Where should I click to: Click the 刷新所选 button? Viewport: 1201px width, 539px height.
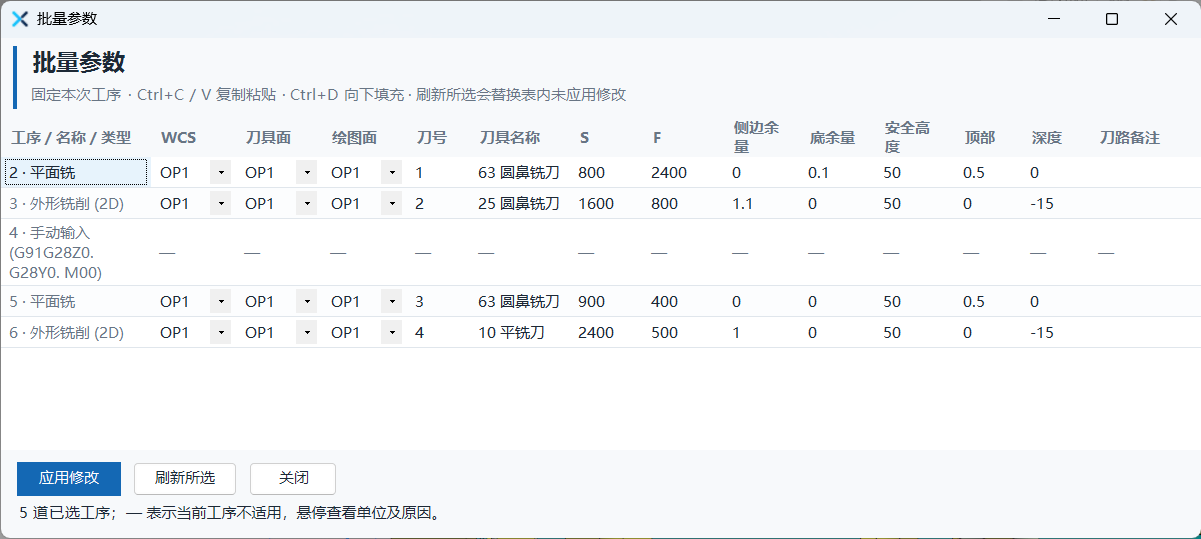click(184, 478)
